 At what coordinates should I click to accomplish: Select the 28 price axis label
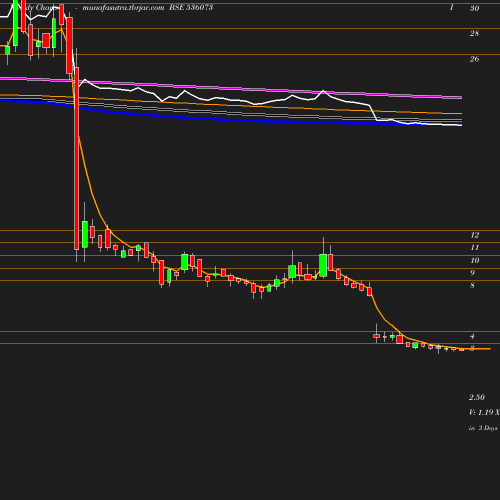tap(474, 33)
